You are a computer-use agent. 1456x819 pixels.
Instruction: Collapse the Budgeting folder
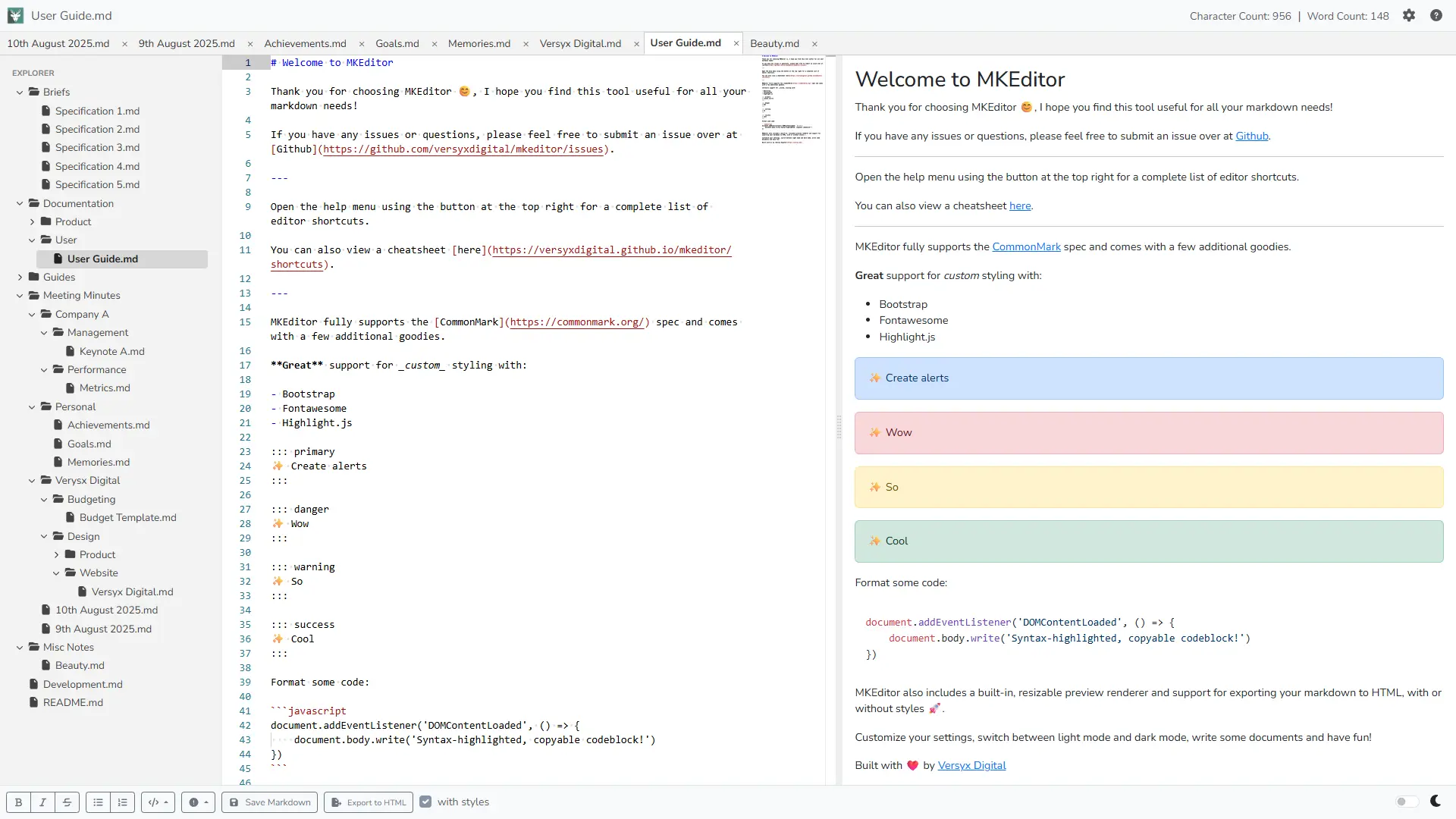[x=44, y=499]
